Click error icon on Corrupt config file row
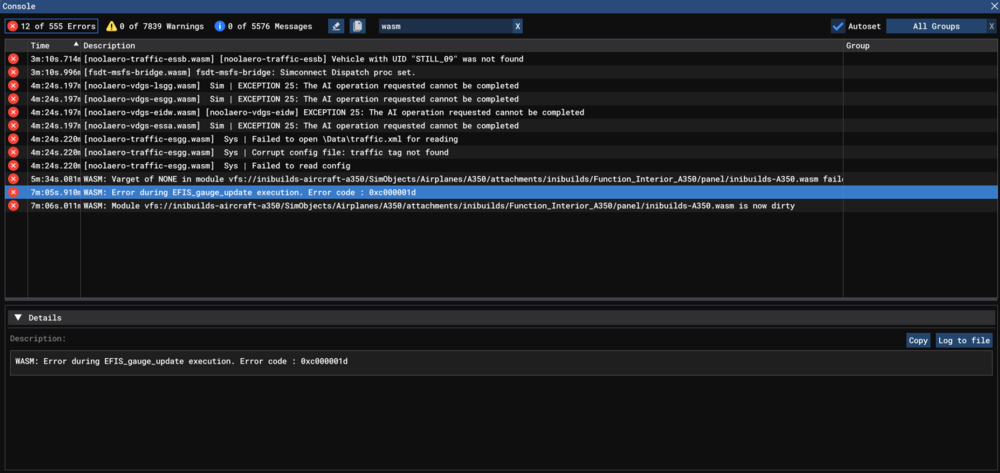1000x473 pixels. [14, 152]
